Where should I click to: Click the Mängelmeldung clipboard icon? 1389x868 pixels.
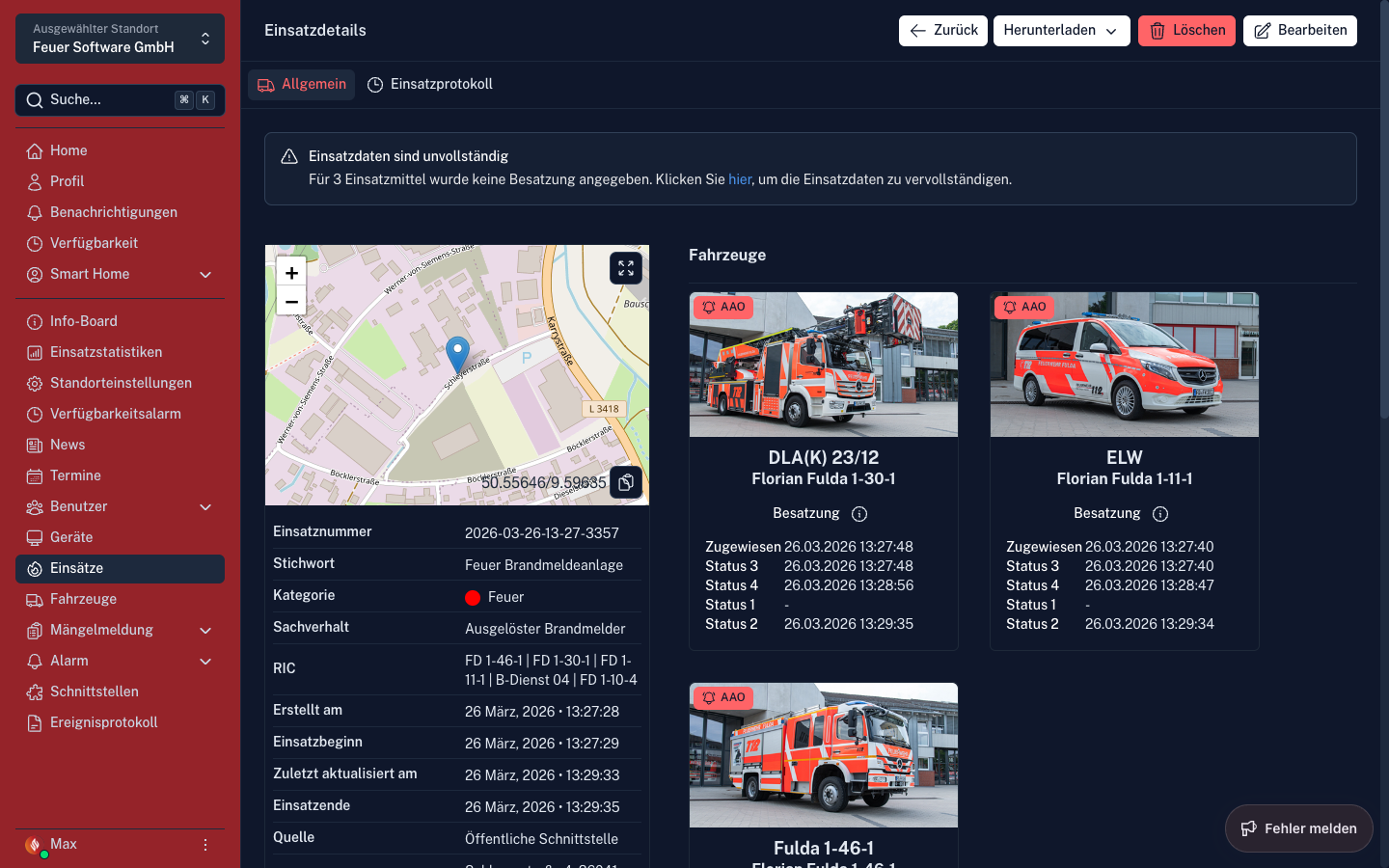[35, 630]
